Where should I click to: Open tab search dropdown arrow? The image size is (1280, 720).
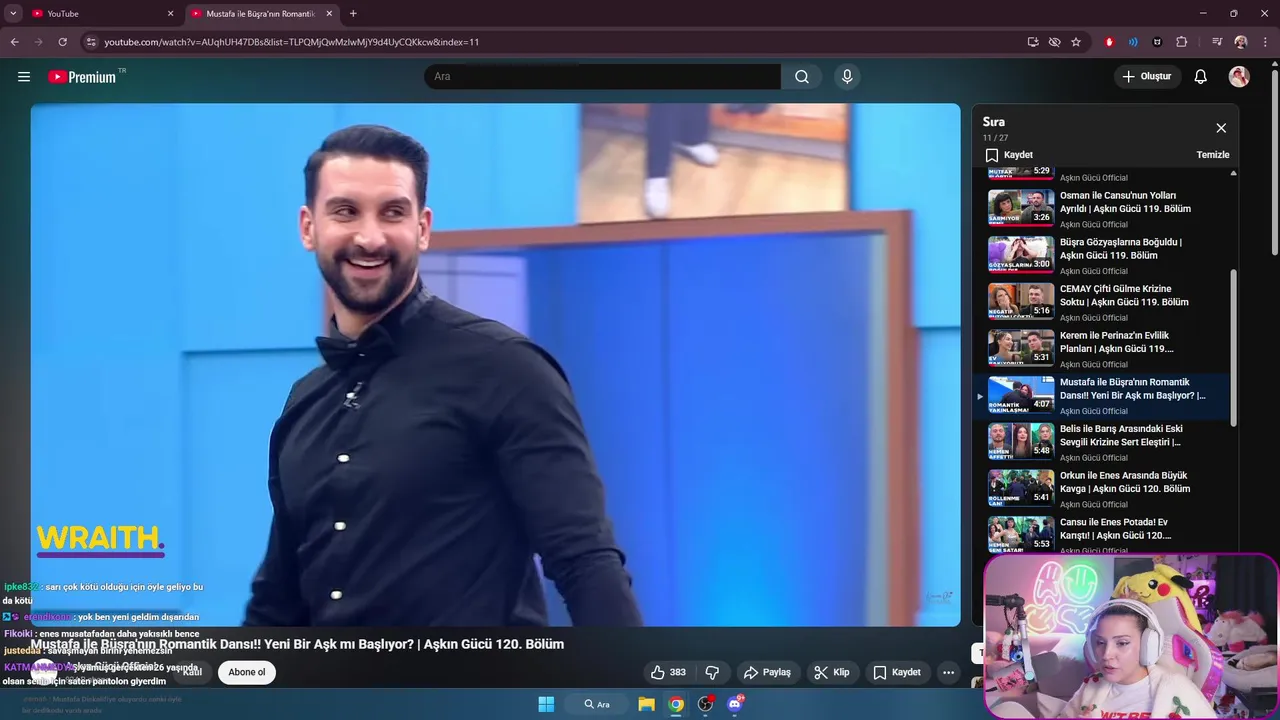13,14
